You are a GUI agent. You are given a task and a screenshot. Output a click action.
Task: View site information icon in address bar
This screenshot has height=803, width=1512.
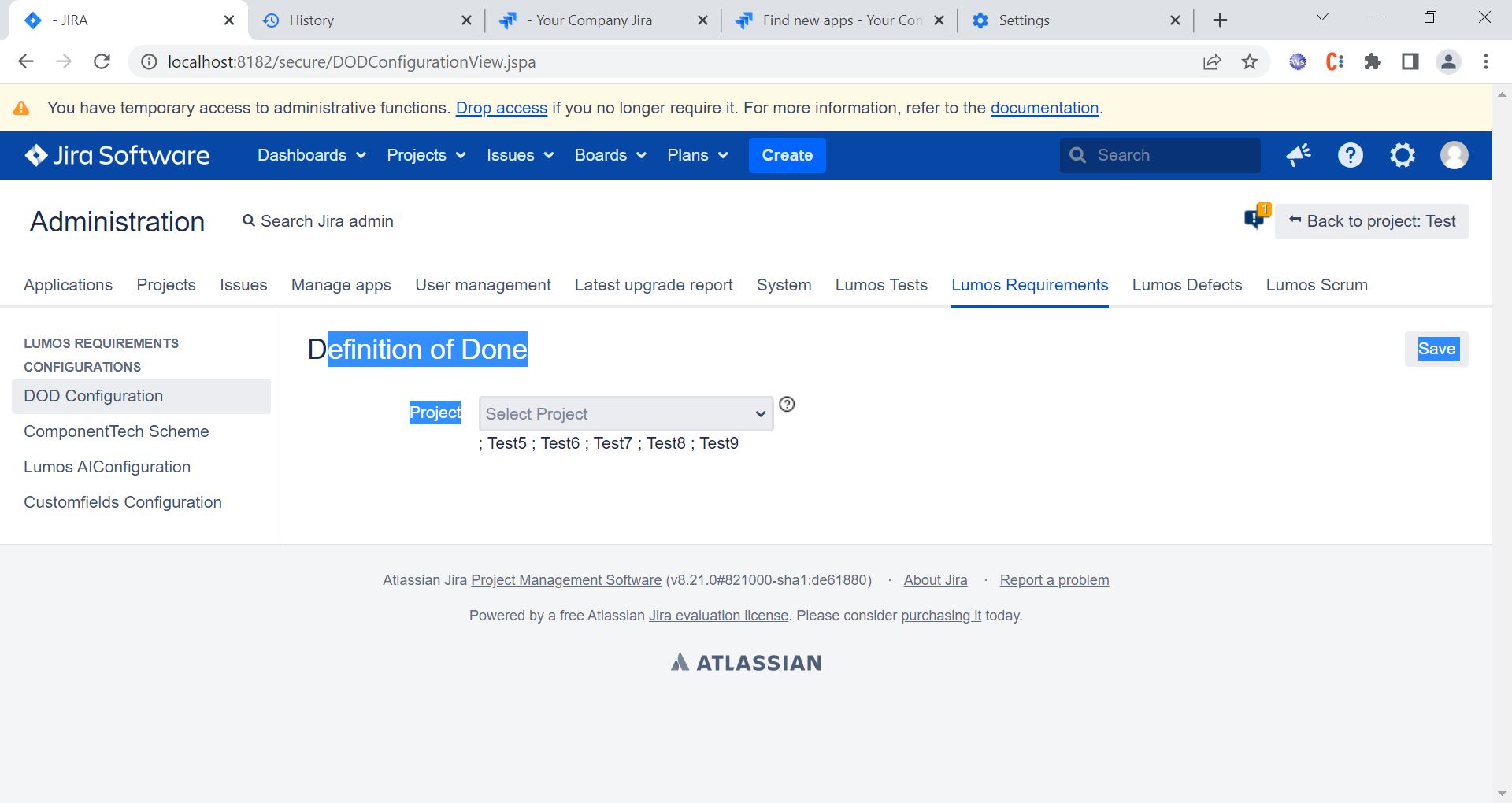tap(148, 62)
